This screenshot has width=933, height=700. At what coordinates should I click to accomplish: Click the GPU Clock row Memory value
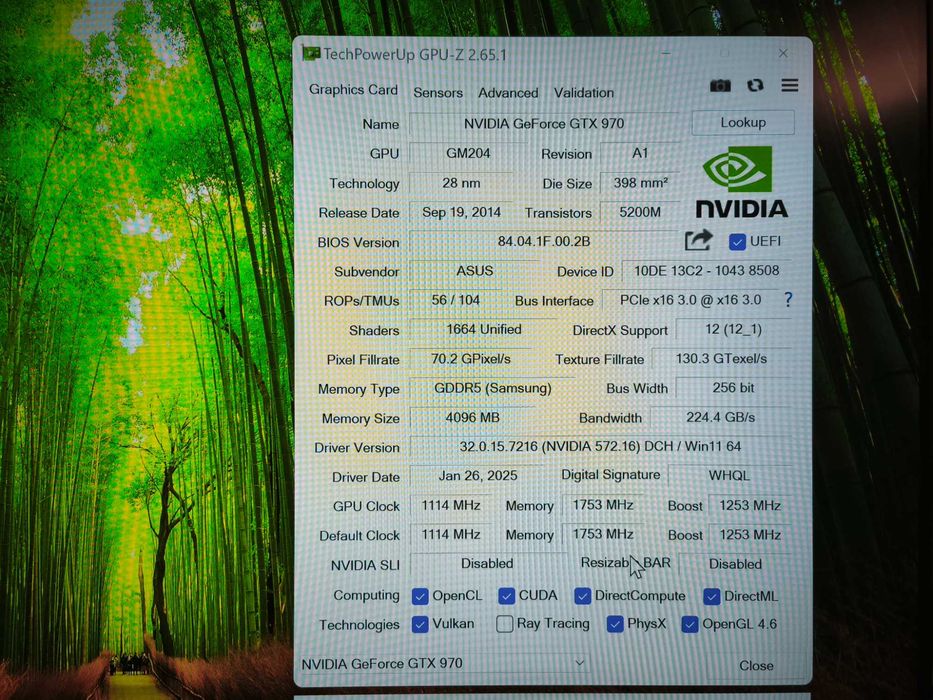(x=603, y=505)
